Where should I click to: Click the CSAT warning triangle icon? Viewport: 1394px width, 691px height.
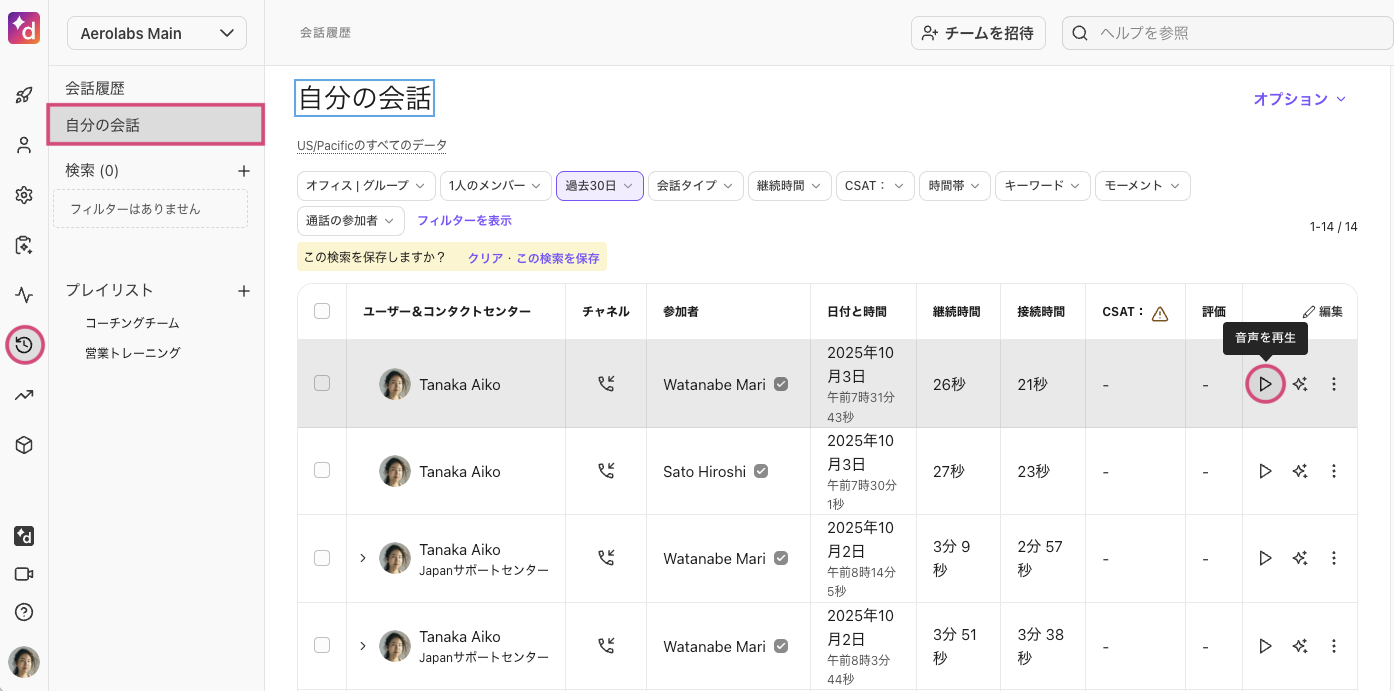click(x=1160, y=313)
